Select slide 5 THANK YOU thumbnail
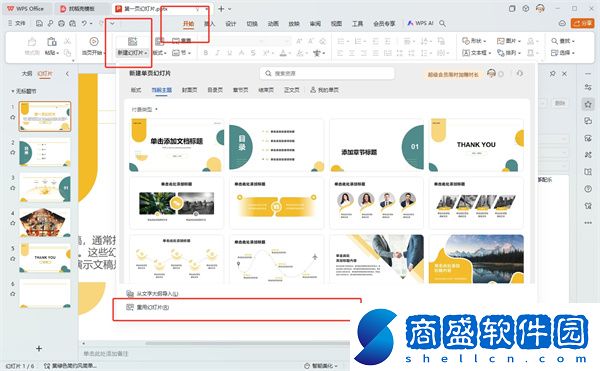600x371 pixels. click(x=45, y=258)
